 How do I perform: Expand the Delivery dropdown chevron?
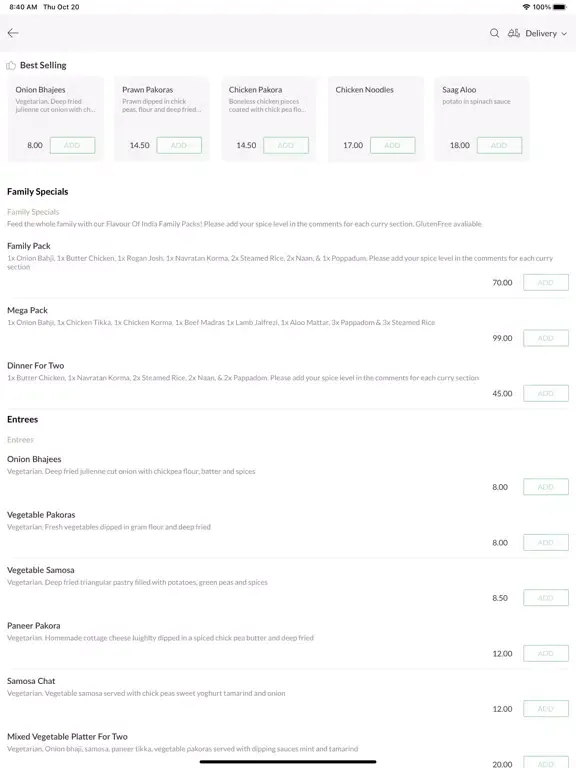coord(564,34)
